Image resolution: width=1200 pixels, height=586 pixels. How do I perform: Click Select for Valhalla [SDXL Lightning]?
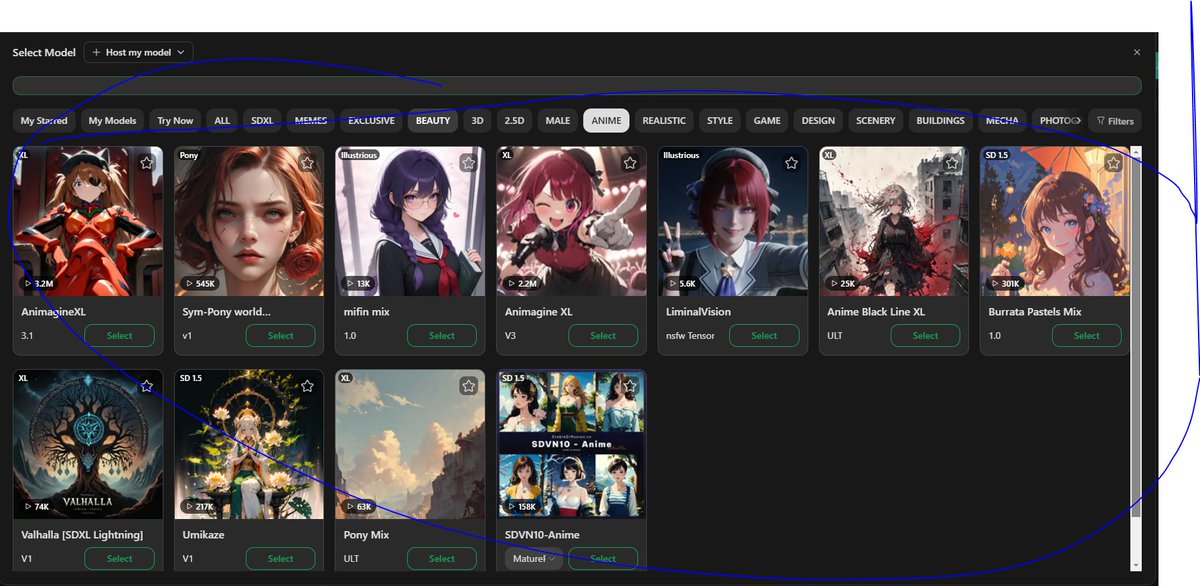pos(119,559)
